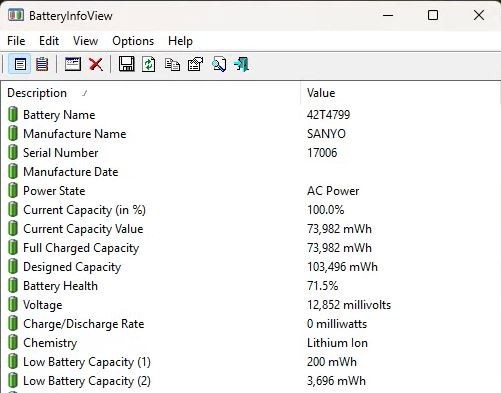Viewport: 501px width, 393px height.
Task: Click the Show Battery Information toolbar icon
Action: pos(20,64)
